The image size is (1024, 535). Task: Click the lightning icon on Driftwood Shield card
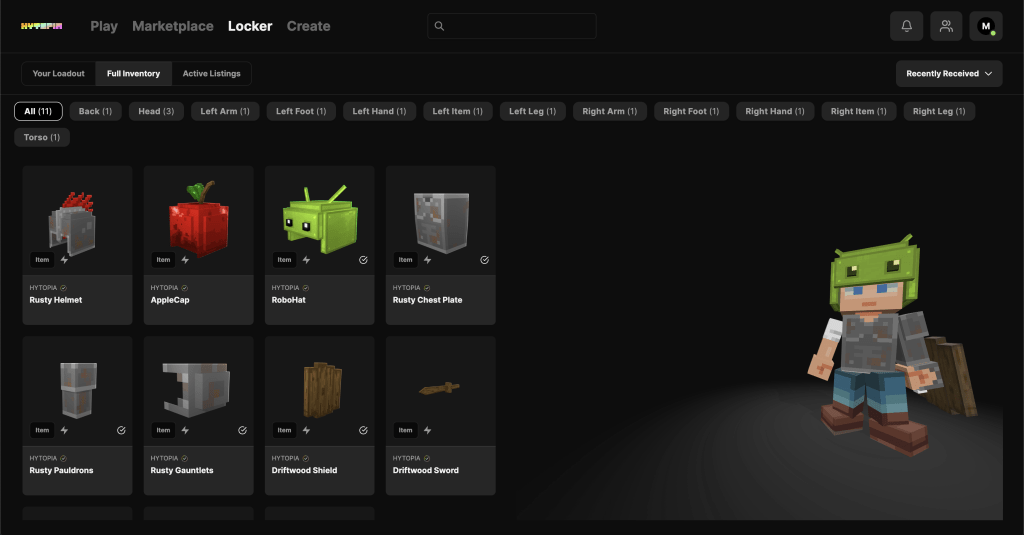coord(307,431)
